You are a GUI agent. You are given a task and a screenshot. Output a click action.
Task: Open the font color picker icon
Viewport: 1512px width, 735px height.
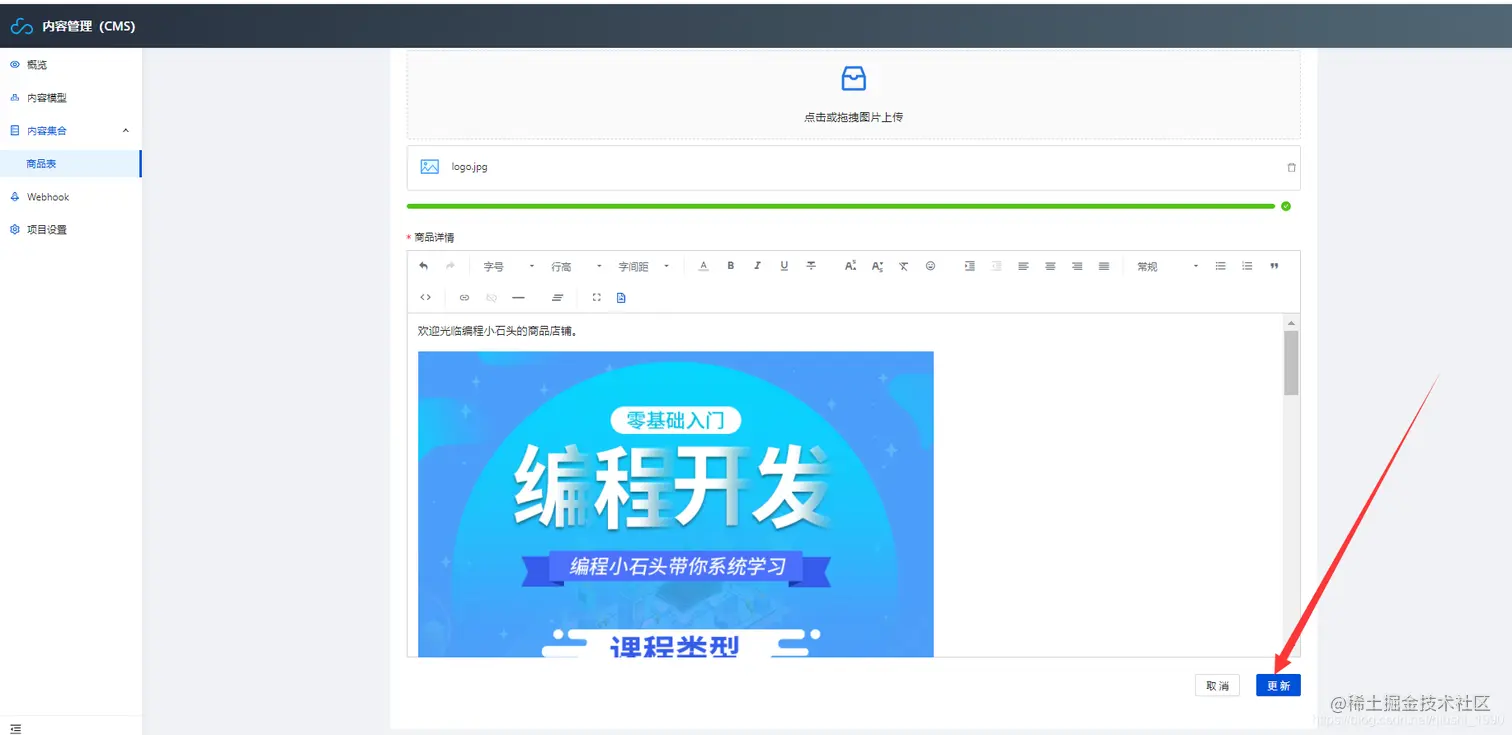click(703, 266)
